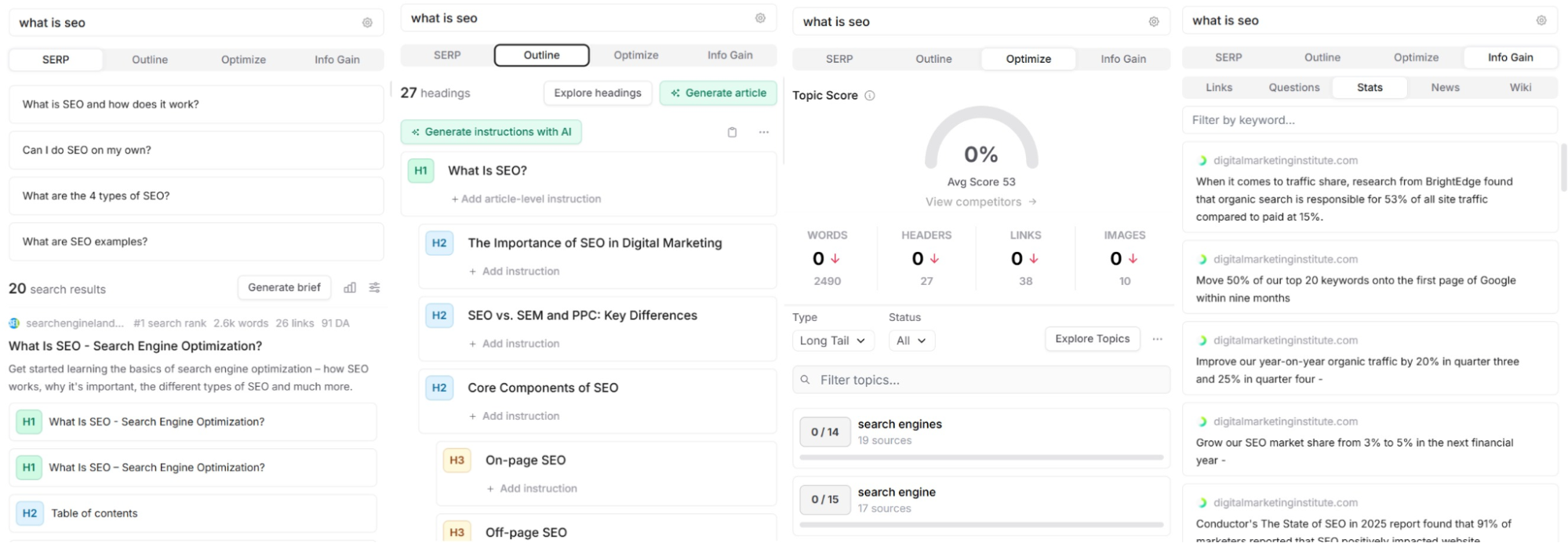Click the 0% Topic Score gauge
Screen dimensions: 1568x543
point(981,138)
